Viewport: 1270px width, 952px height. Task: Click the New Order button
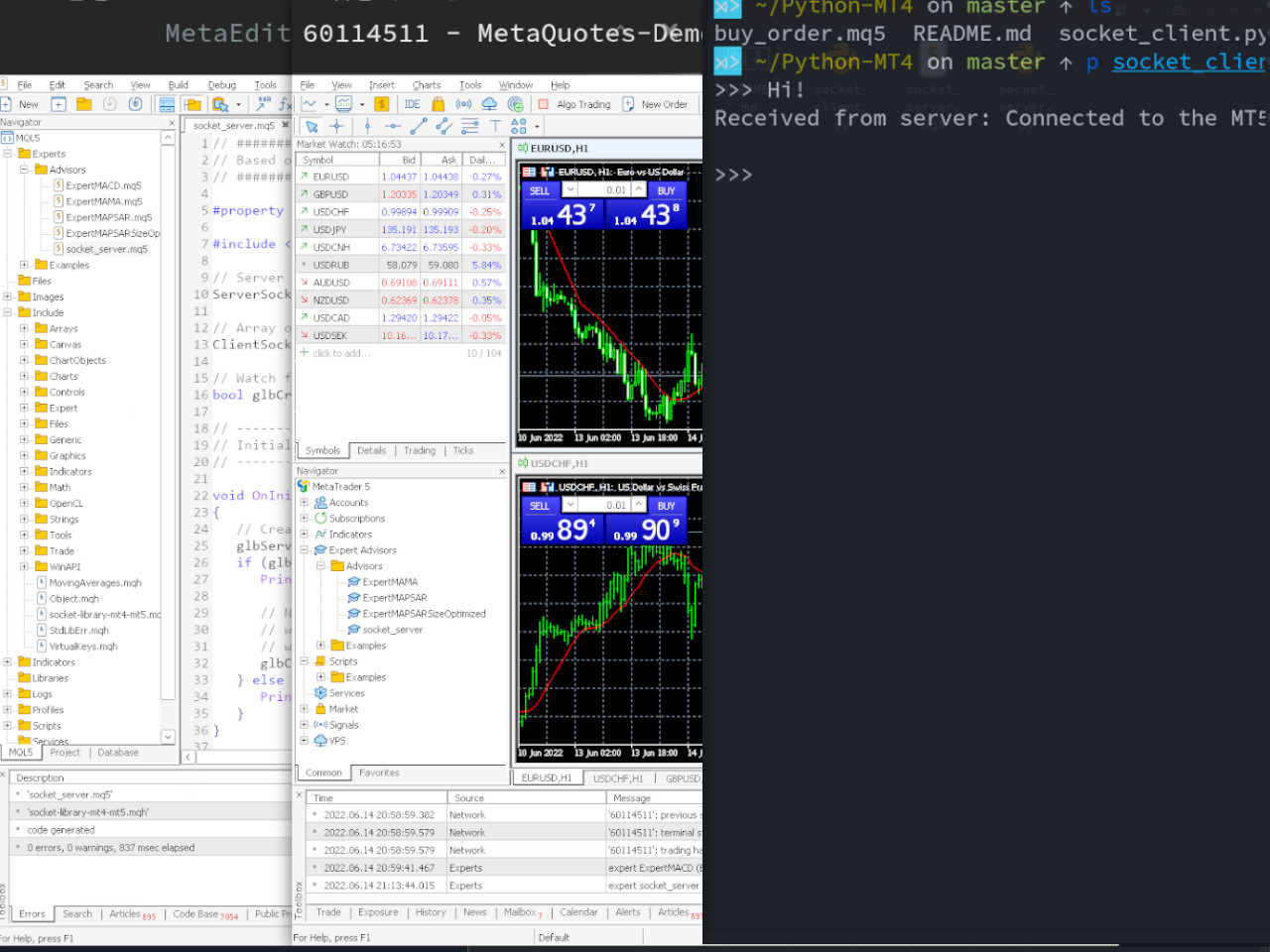click(x=655, y=104)
